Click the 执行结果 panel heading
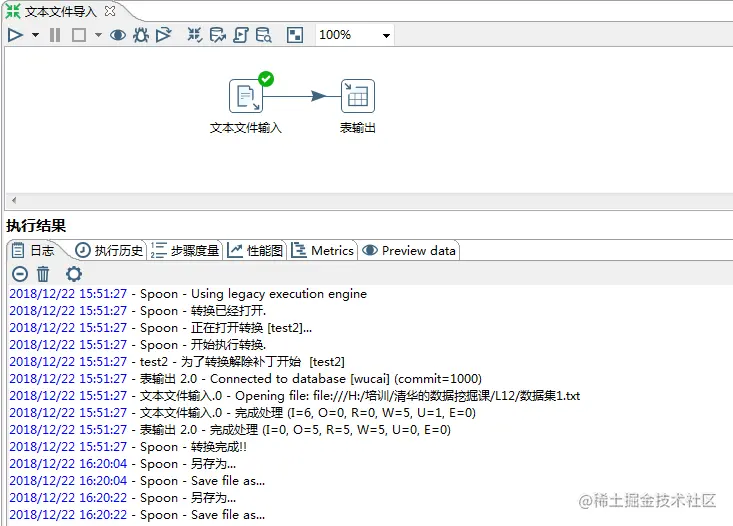 [36, 226]
